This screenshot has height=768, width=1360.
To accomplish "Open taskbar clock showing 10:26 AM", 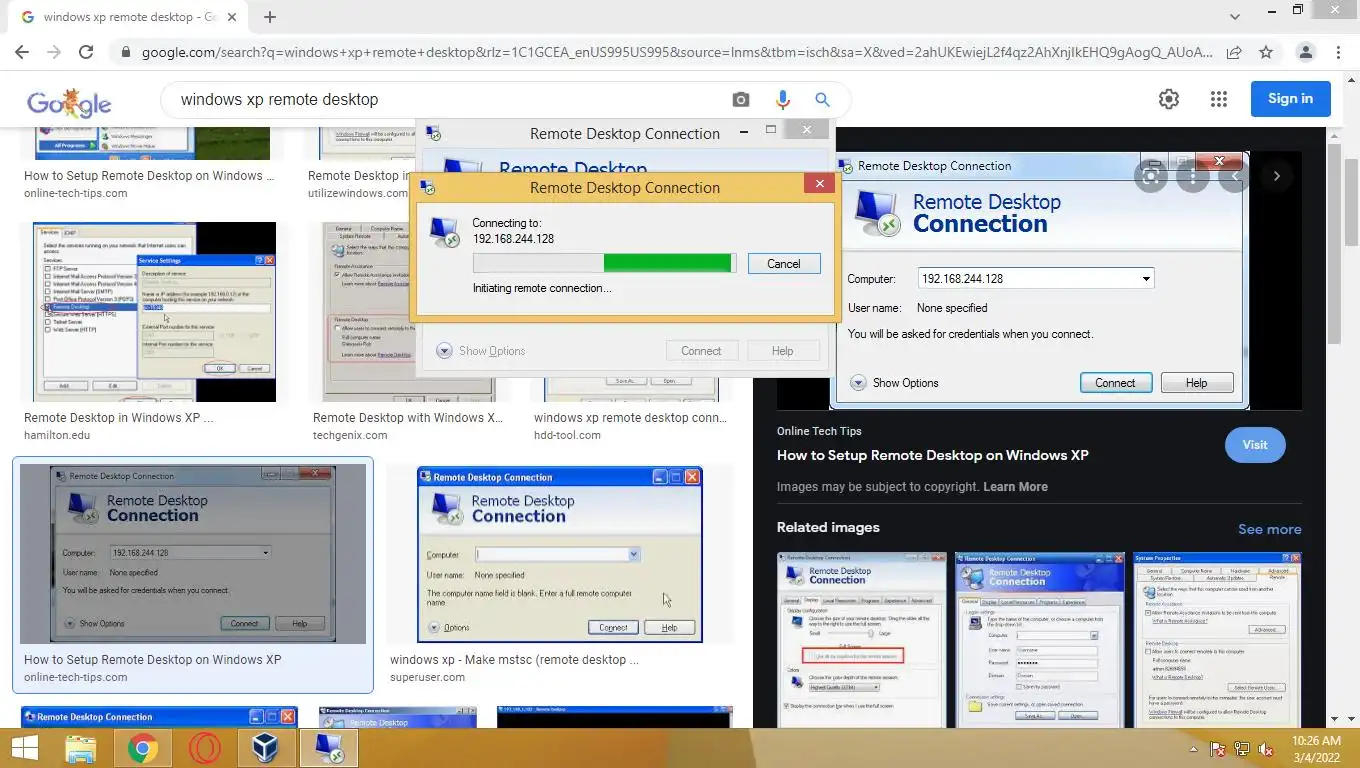I will [x=1316, y=749].
